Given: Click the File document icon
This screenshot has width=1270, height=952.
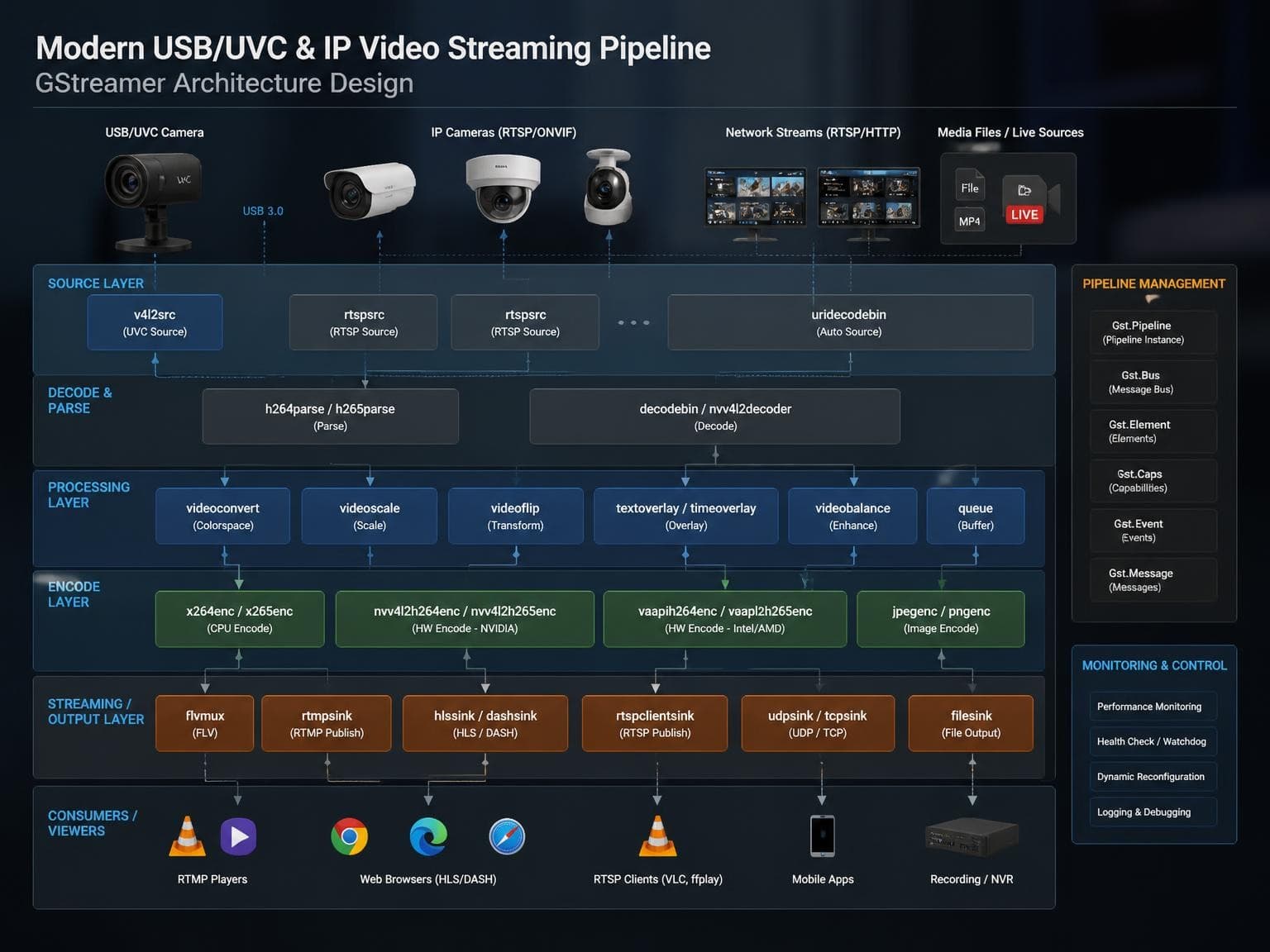Looking at the screenshot, I should 970,187.
